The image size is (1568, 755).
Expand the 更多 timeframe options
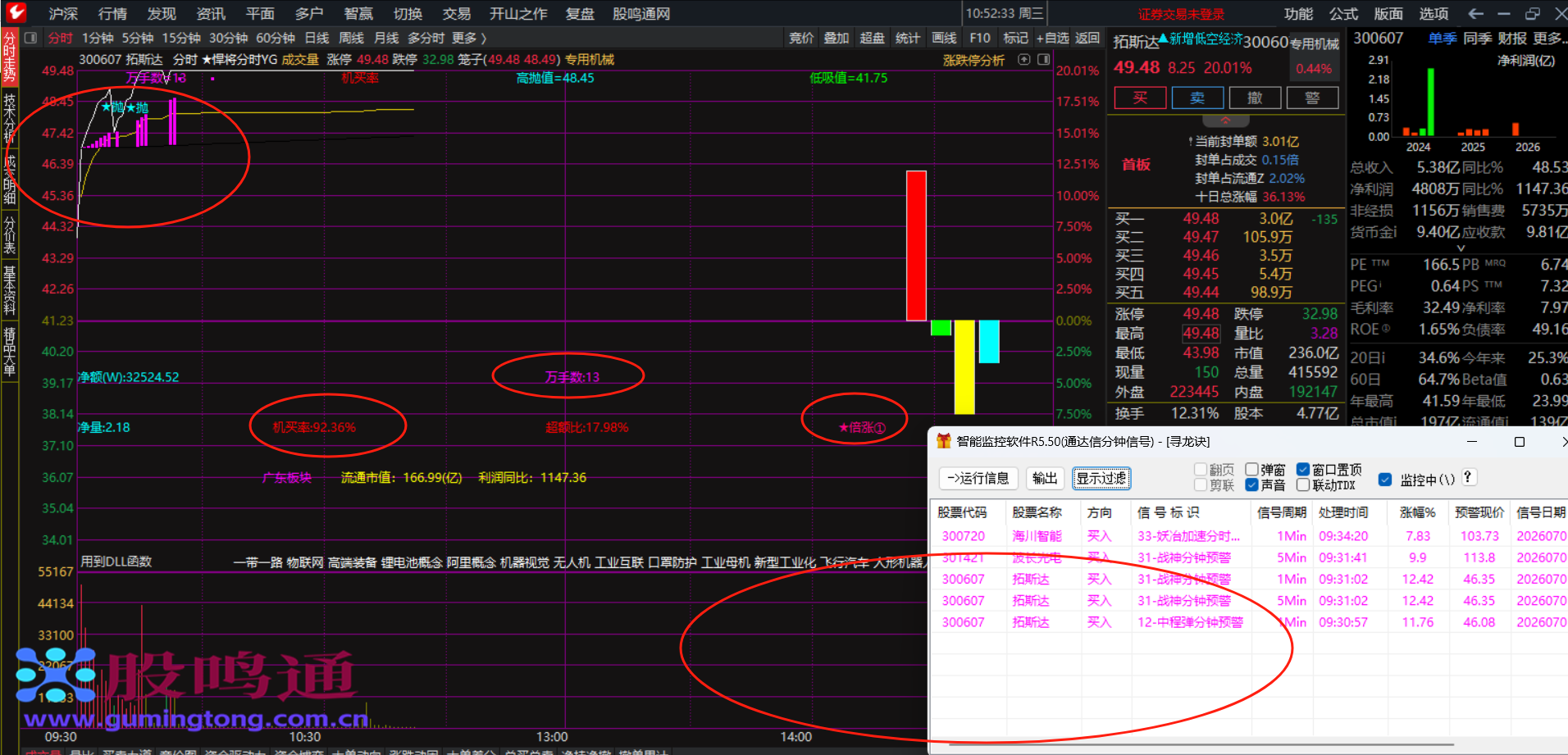pos(469,38)
